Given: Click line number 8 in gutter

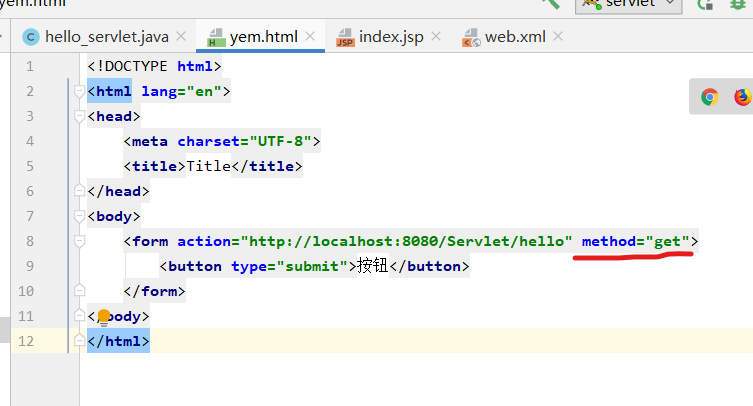Looking at the screenshot, I should 30,241.
